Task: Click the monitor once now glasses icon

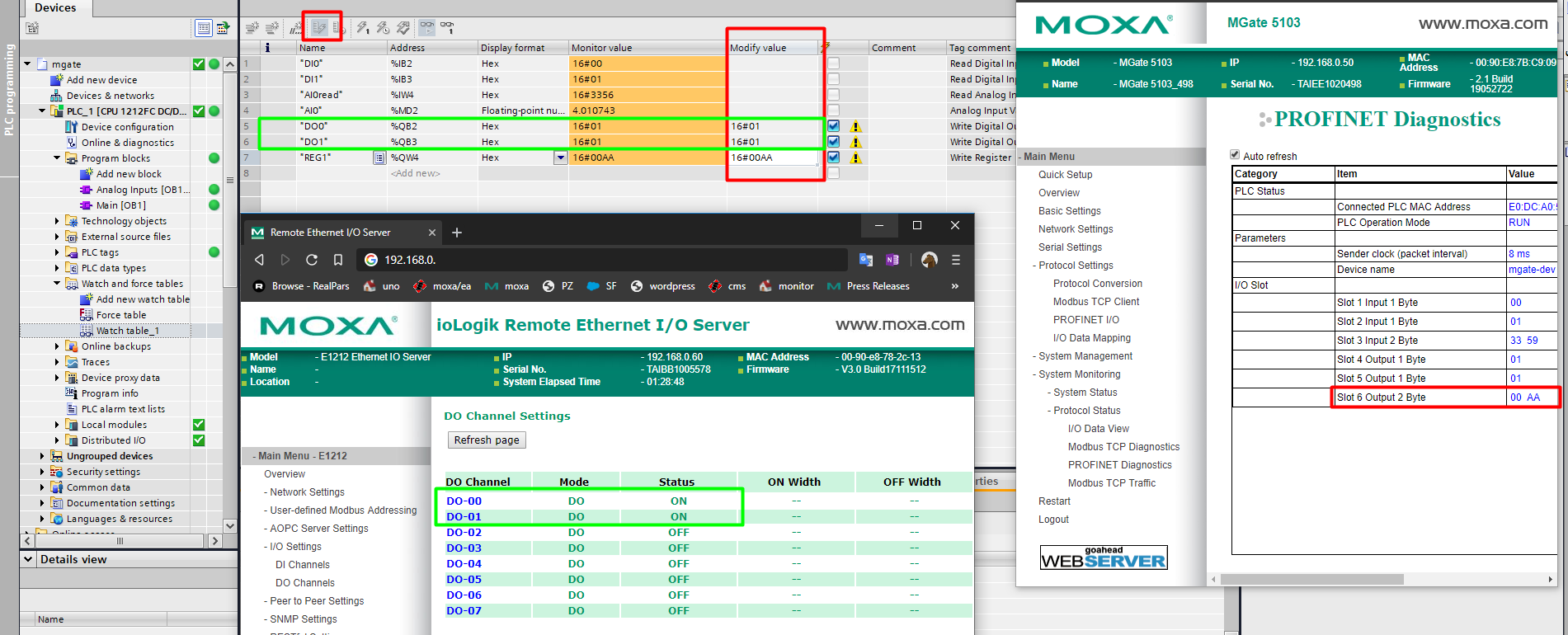Action: tap(447, 28)
